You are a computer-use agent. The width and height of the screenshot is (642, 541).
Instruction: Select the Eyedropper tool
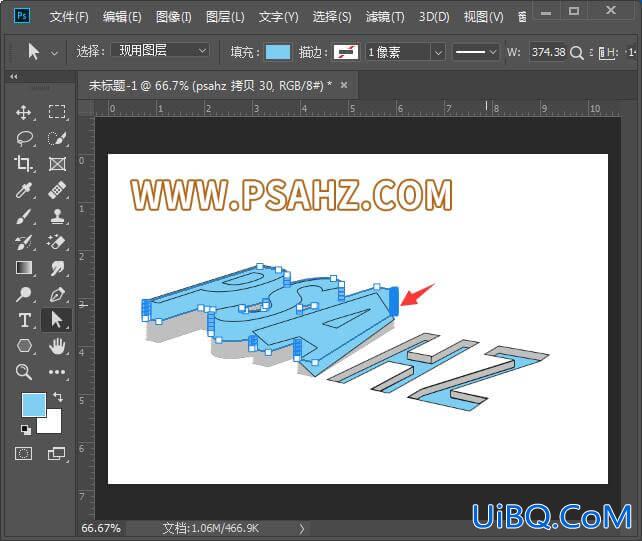[x=24, y=190]
